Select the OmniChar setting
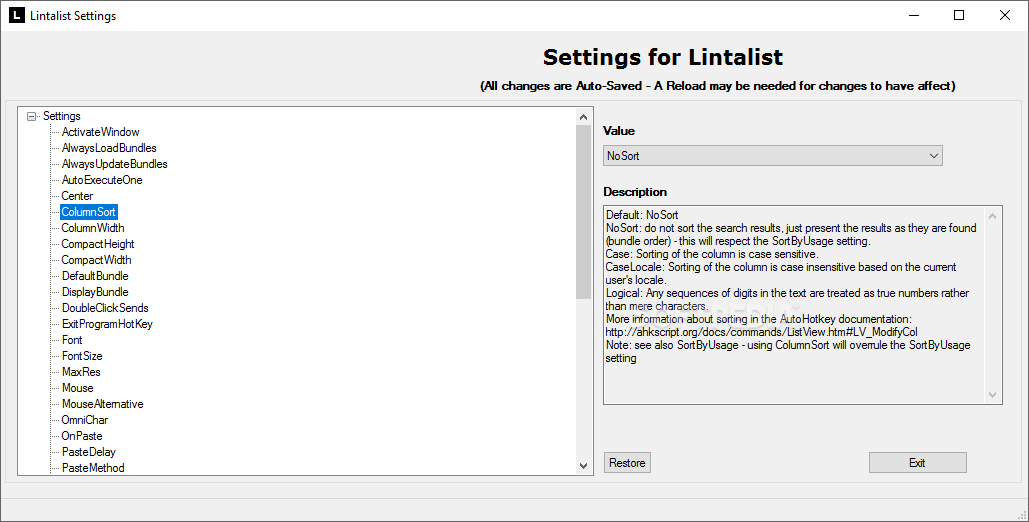 85,420
